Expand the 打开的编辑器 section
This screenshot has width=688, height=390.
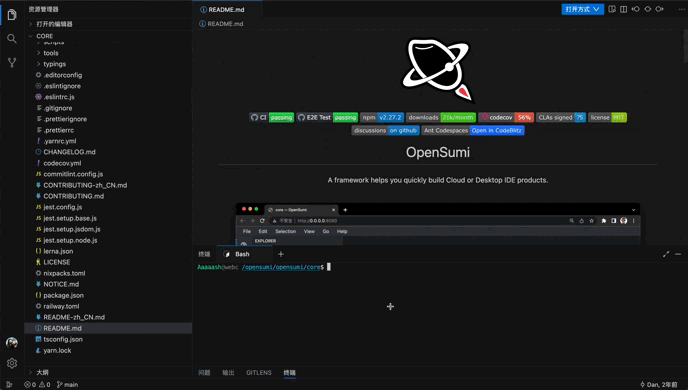click(108, 24)
